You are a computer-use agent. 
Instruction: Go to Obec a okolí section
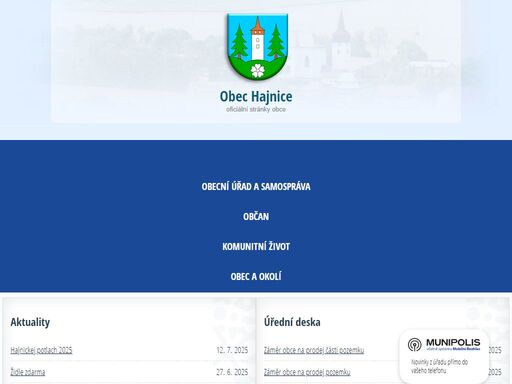(x=256, y=276)
